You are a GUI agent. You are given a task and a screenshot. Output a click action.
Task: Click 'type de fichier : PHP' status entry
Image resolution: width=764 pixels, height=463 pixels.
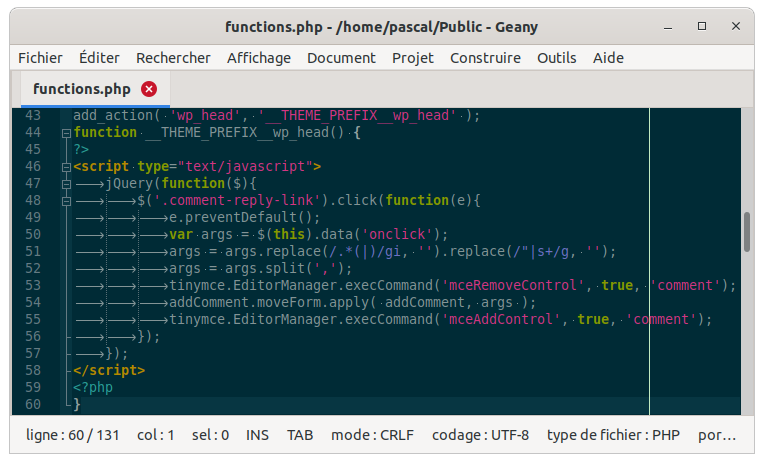613,435
